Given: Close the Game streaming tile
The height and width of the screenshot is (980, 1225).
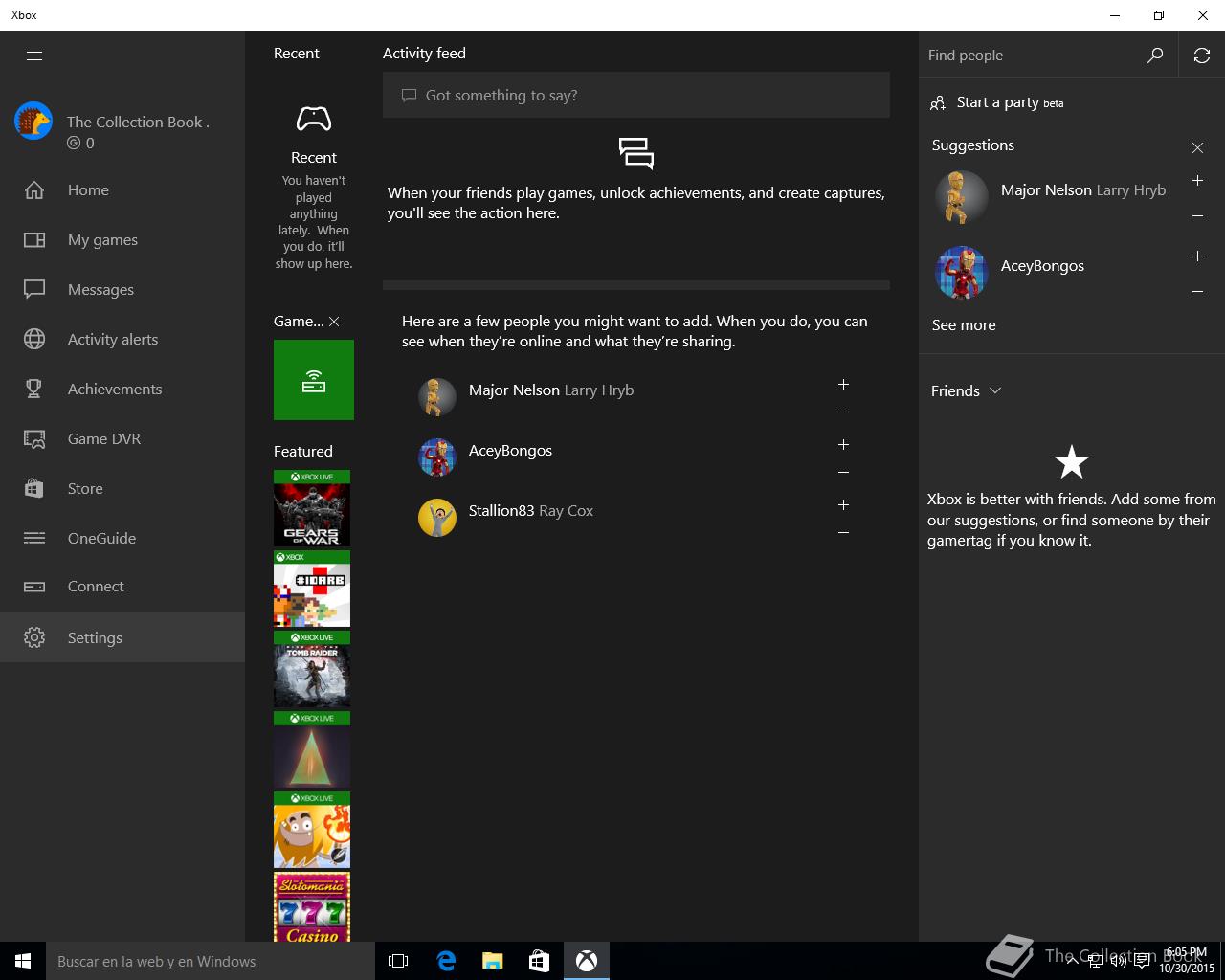Looking at the screenshot, I should click(x=334, y=322).
